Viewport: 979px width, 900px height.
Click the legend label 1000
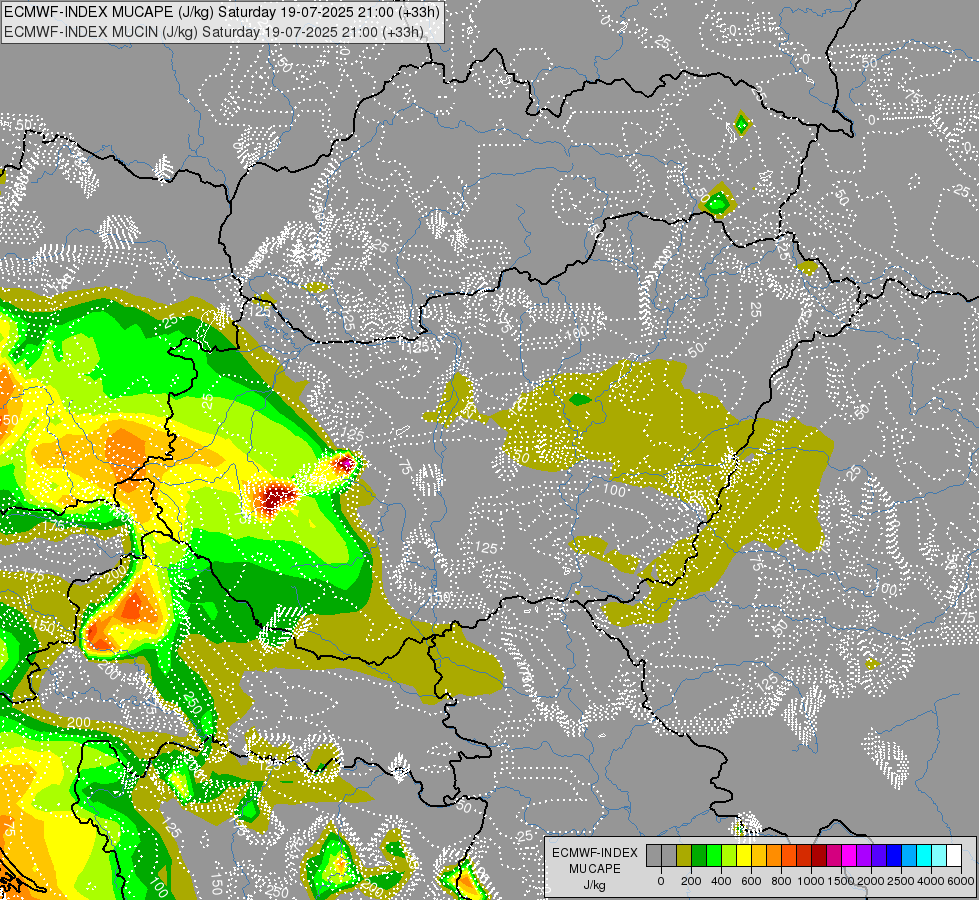pos(811,881)
